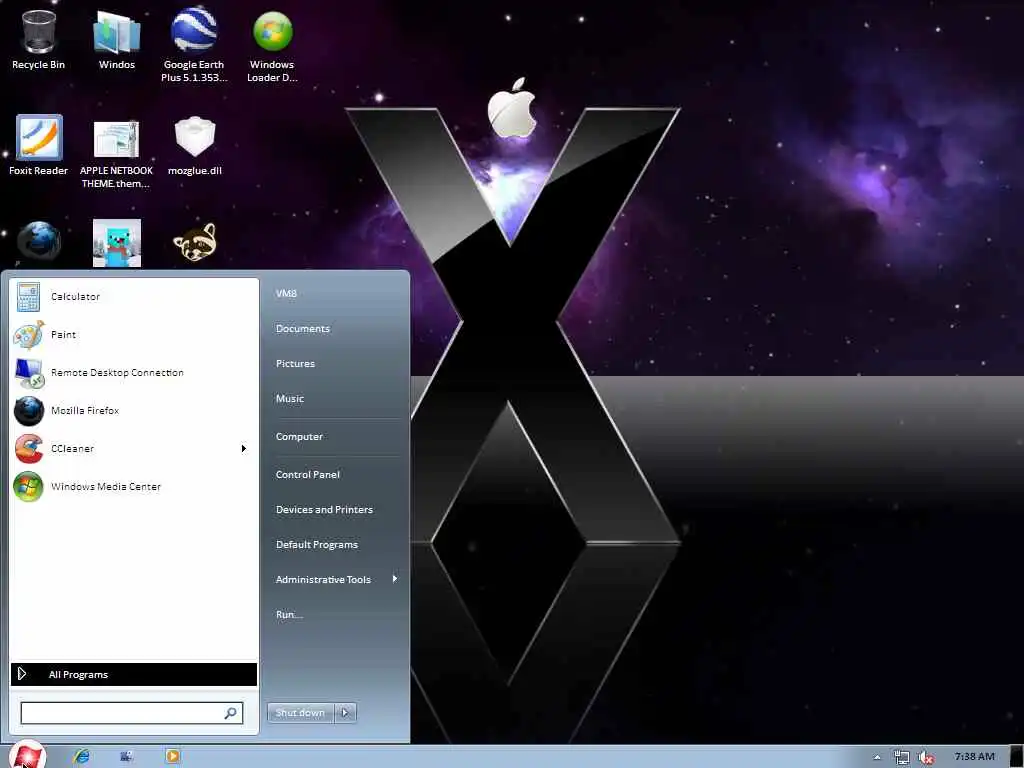Open the Shut down options arrow
Screen dimensions: 1024x768
click(345, 712)
